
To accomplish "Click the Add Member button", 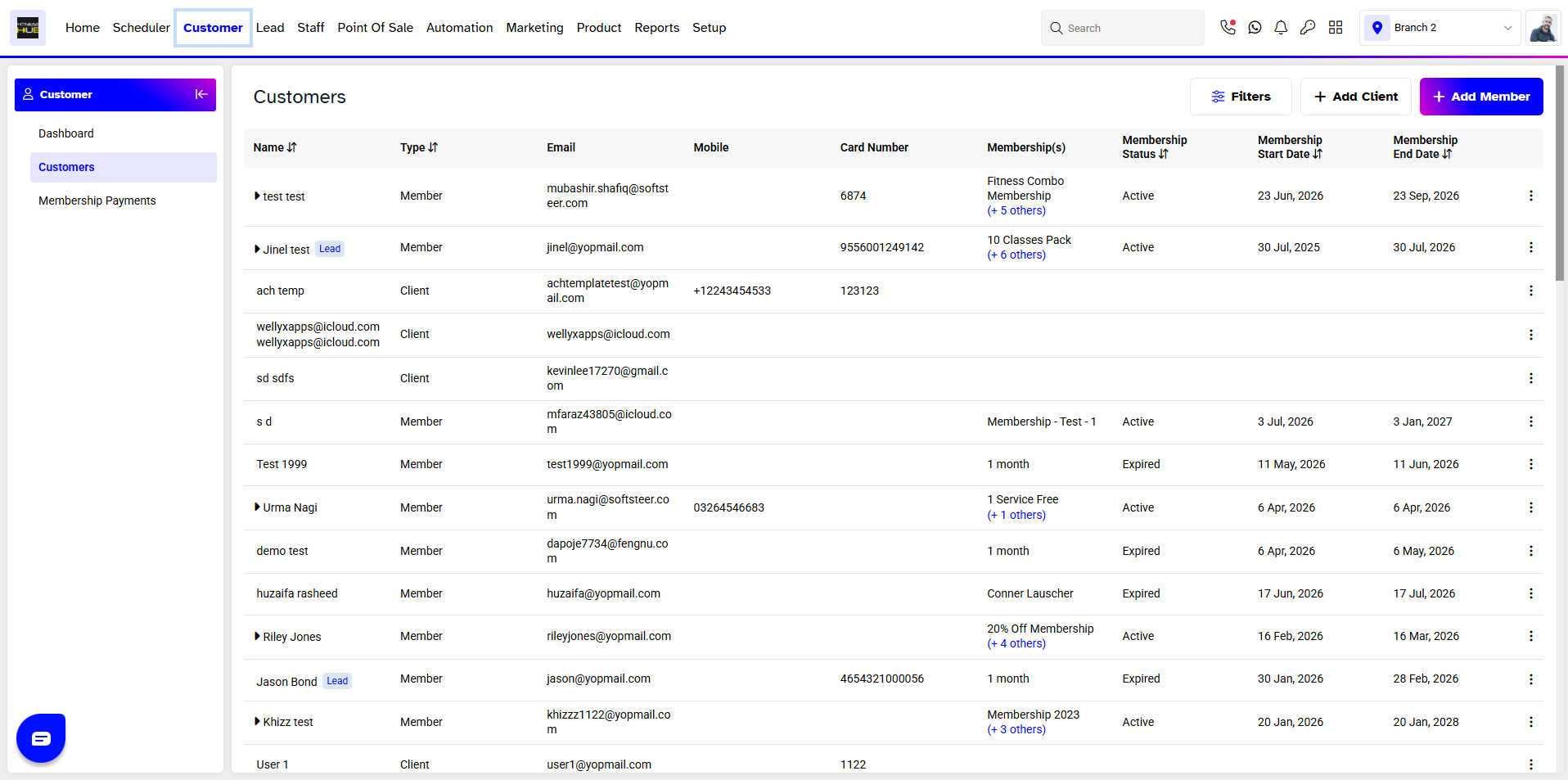I will [x=1481, y=97].
